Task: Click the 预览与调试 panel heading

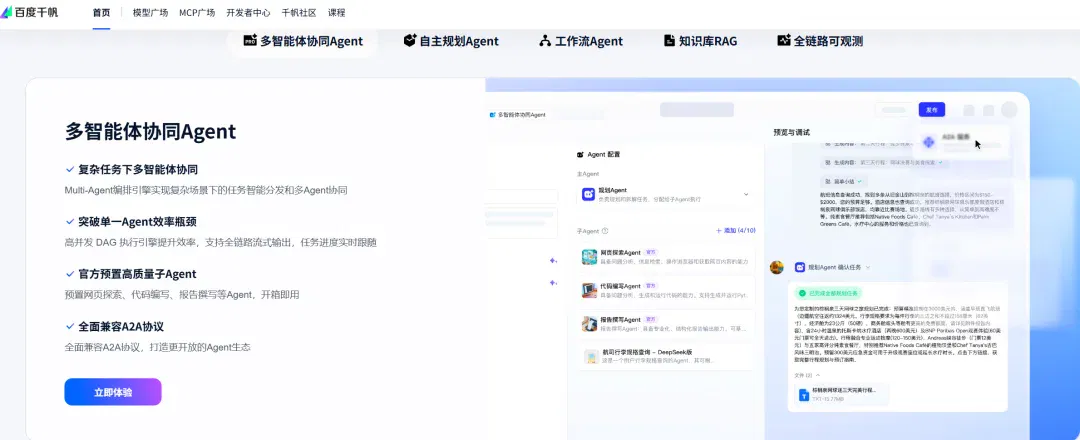Action: (x=791, y=132)
